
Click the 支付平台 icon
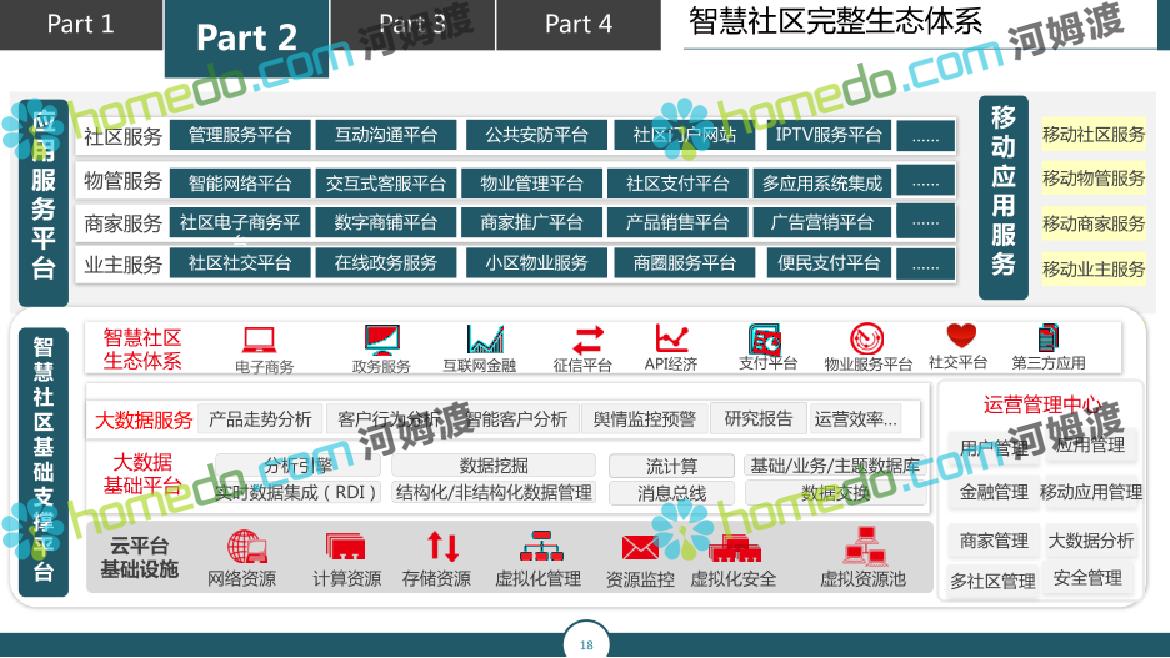coord(766,338)
